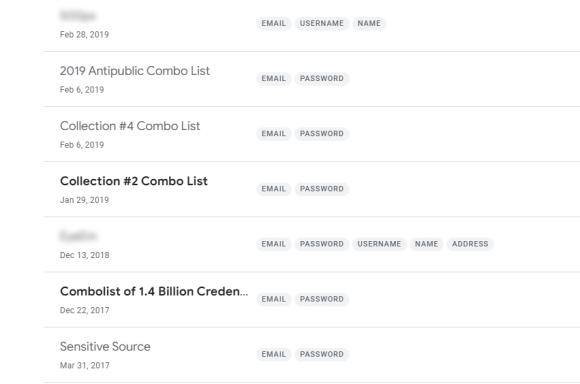Click USERNAME tag on Feb 28, 2019 row
This screenshot has width=580, height=384.
click(x=322, y=23)
